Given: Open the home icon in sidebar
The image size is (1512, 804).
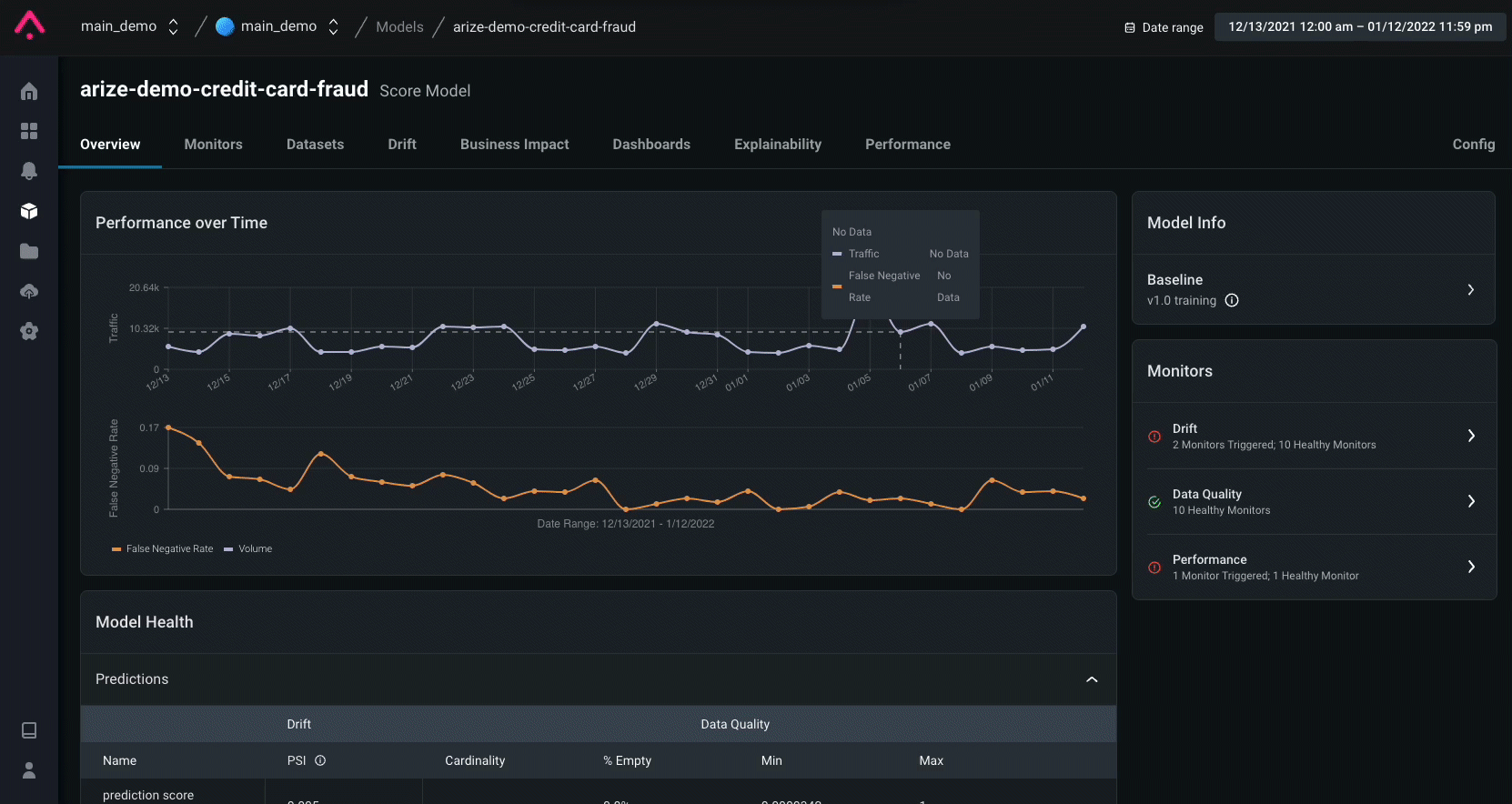Looking at the screenshot, I should coord(29,91).
